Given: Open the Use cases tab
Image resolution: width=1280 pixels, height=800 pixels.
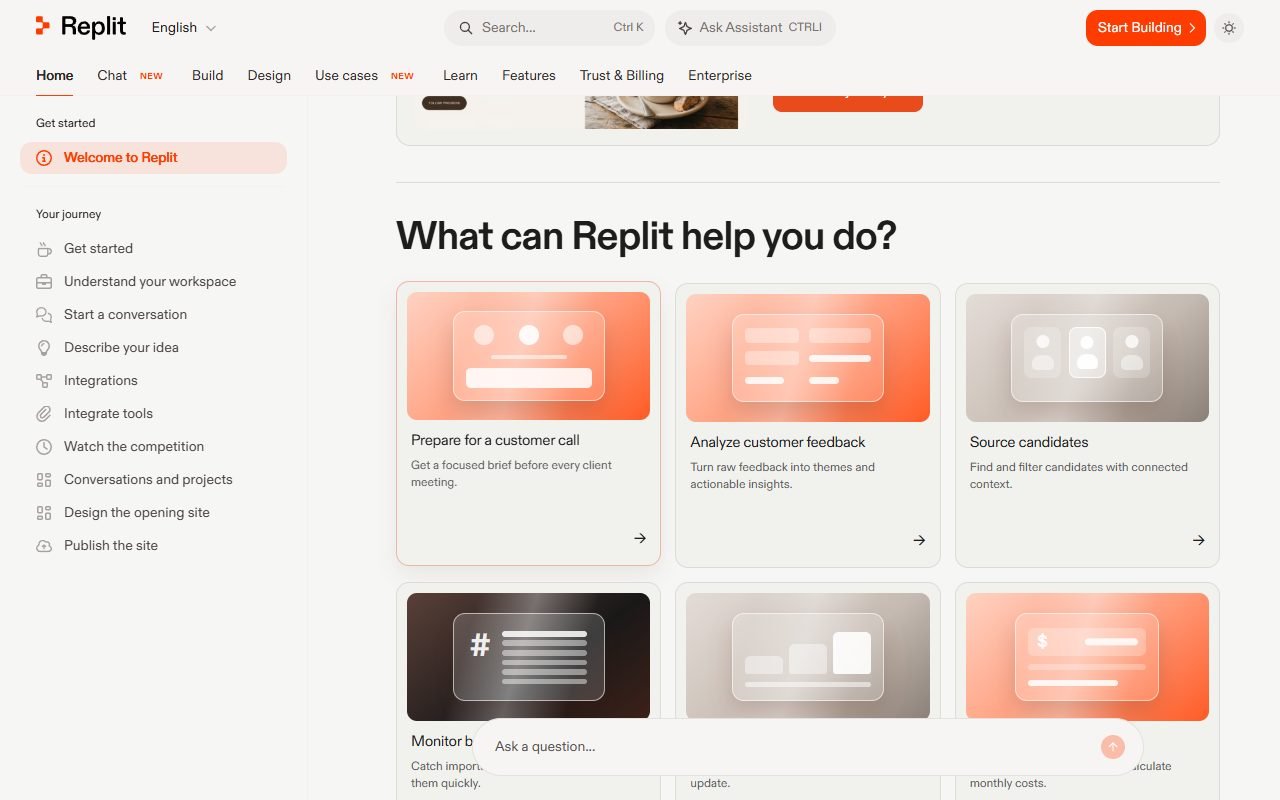Looking at the screenshot, I should (346, 75).
